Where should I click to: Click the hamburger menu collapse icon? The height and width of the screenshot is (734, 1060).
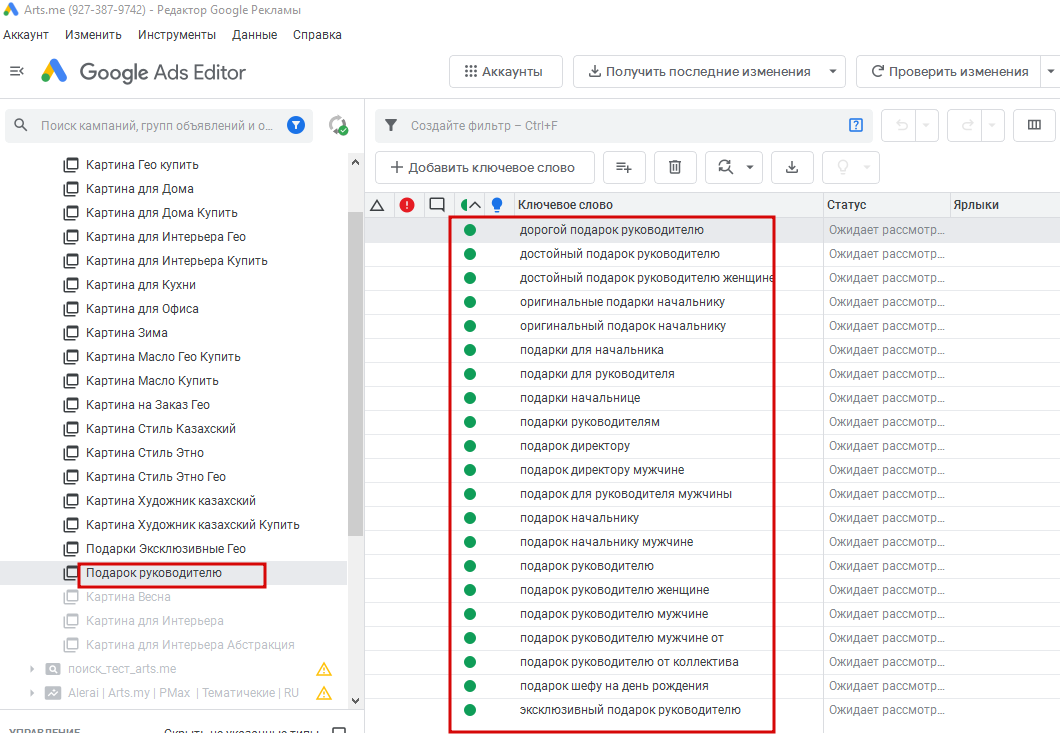[x=17, y=71]
